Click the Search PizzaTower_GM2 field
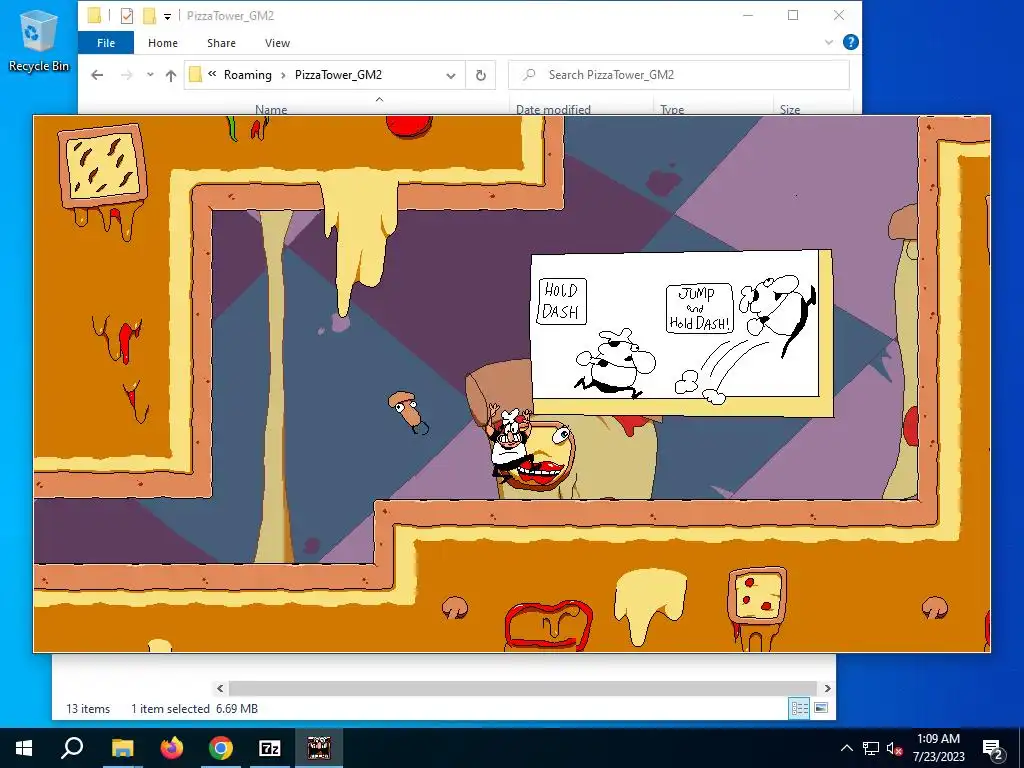Image resolution: width=1024 pixels, height=768 pixels. click(x=679, y=75)
